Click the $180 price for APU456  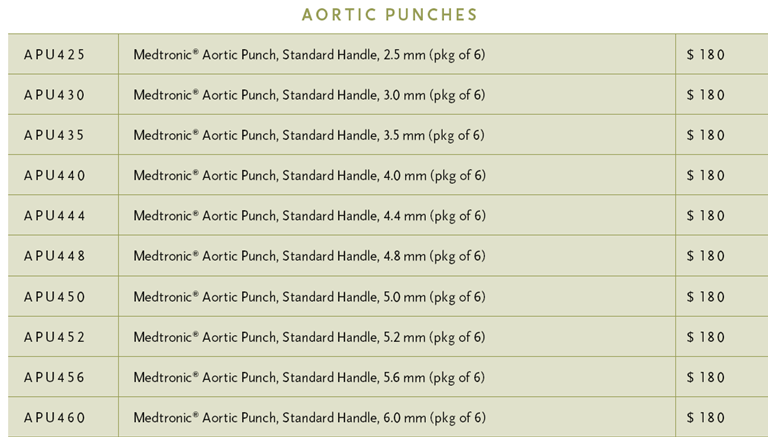705,377
